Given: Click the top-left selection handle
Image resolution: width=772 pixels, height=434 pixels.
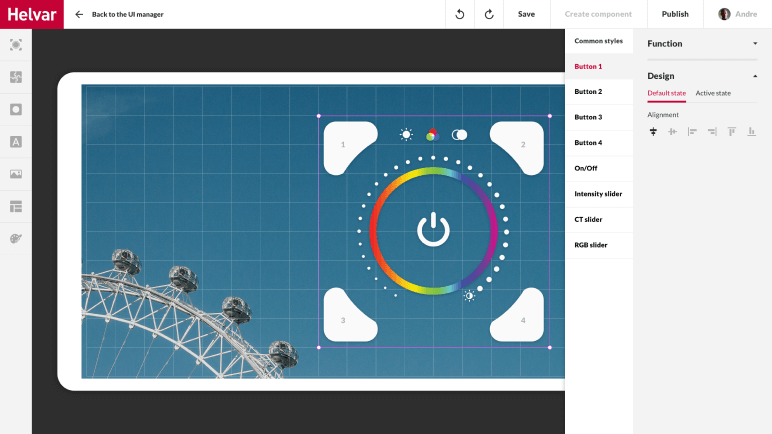Looking at the screenshot, I should tap(319, 116).
